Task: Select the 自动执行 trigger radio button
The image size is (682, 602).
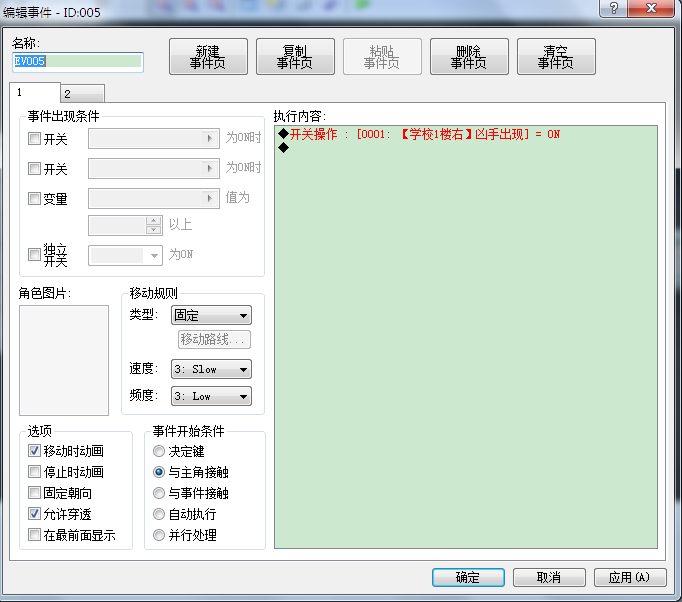Action: [159, 514]
